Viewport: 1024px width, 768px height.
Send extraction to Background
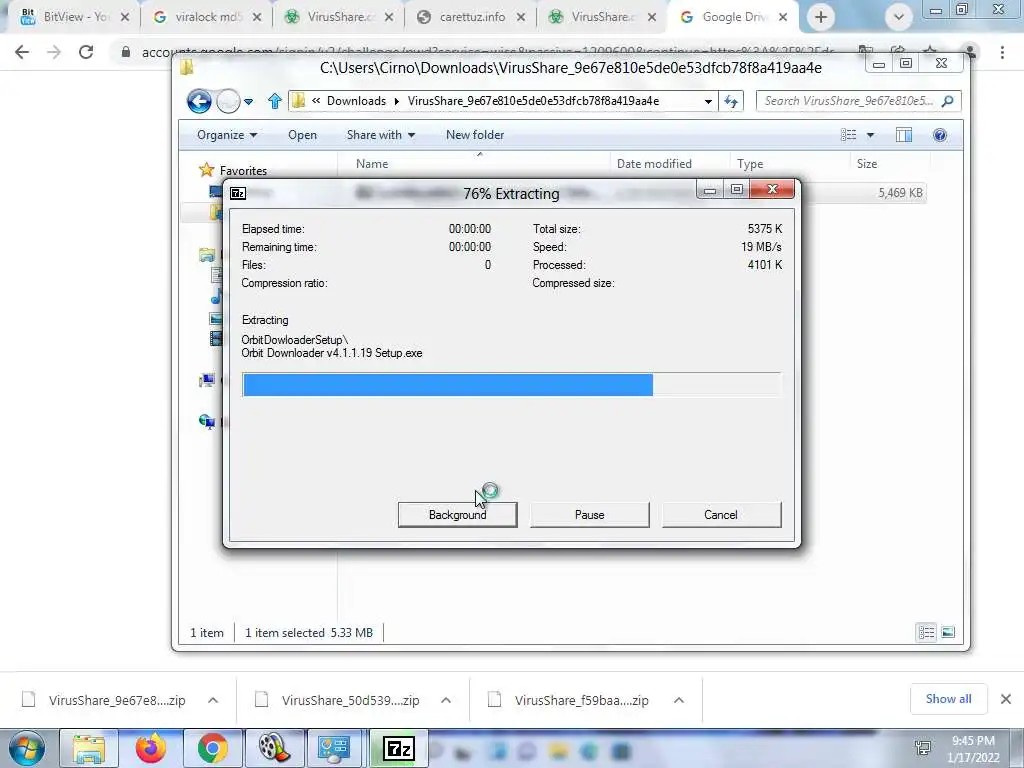pos(457,515)
